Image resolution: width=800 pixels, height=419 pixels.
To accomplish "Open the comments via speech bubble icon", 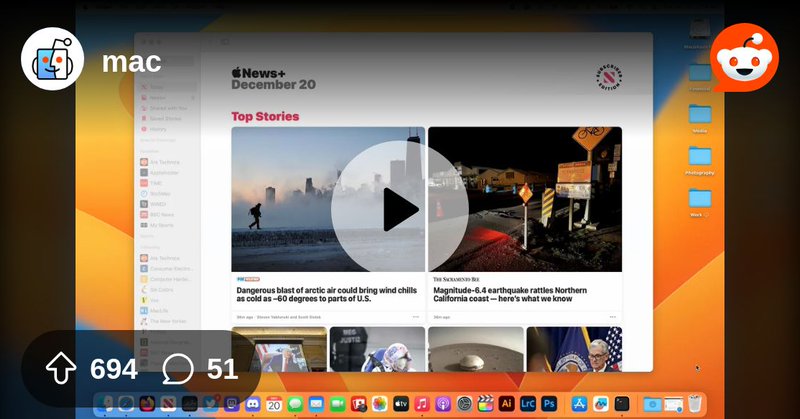I will tap(178, 368).
